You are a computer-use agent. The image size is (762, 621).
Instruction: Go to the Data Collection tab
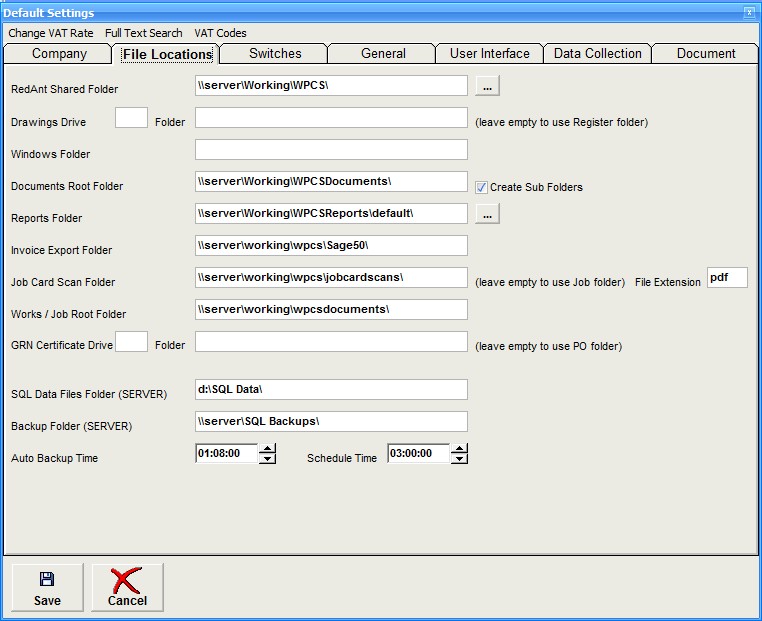click(598, 54)
